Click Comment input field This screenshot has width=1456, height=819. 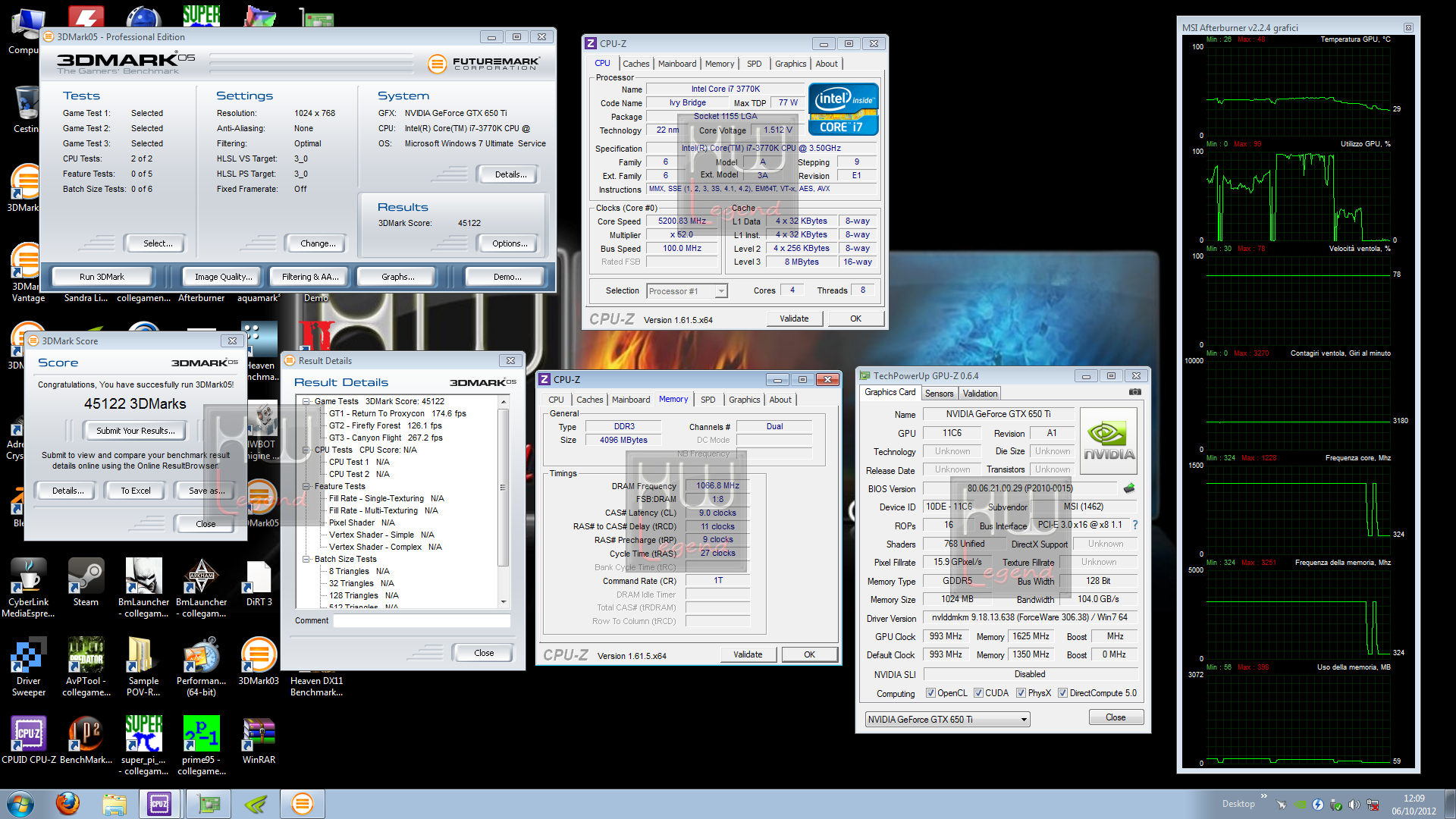point(422,620)
